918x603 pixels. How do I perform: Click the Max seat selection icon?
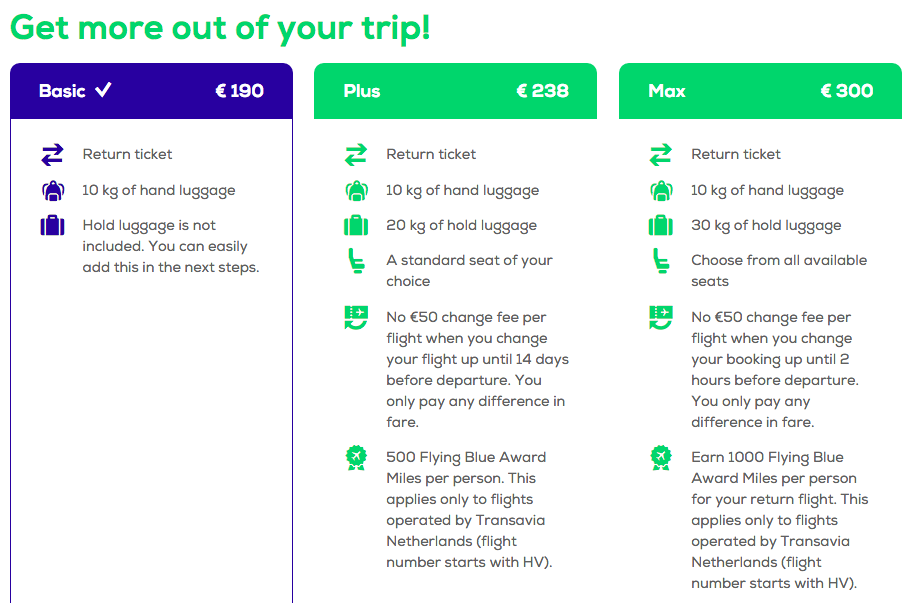click(x=661, y=261)
